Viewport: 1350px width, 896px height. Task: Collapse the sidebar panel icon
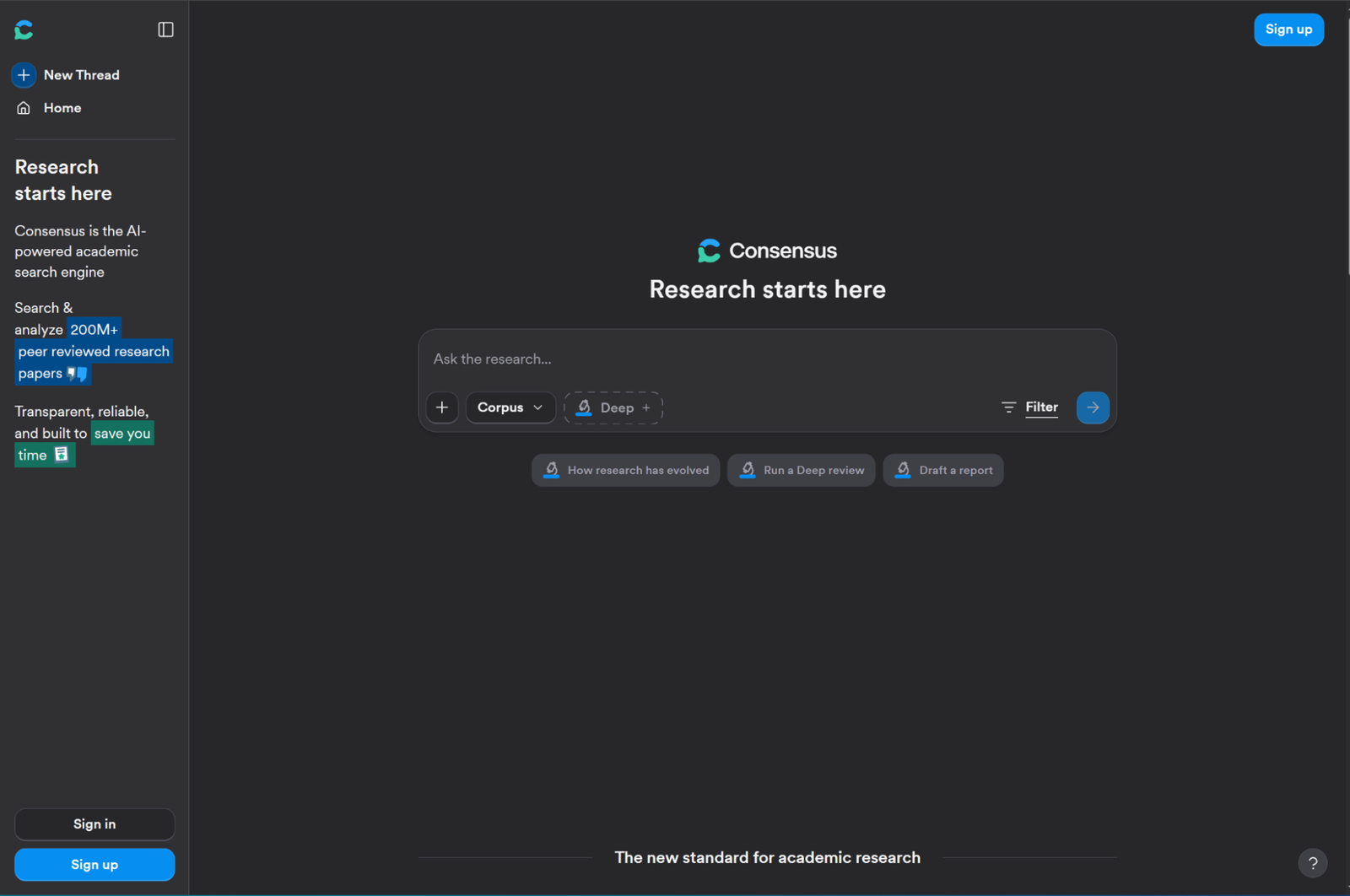(x=165, y=30)
